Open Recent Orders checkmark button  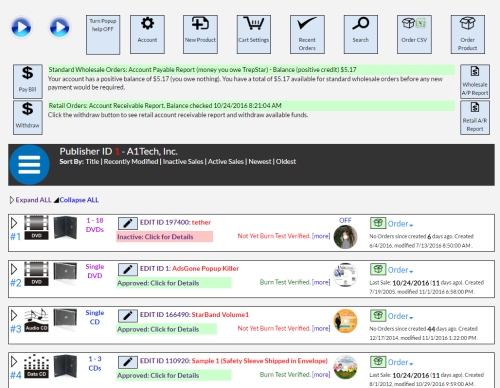point(307,34)
